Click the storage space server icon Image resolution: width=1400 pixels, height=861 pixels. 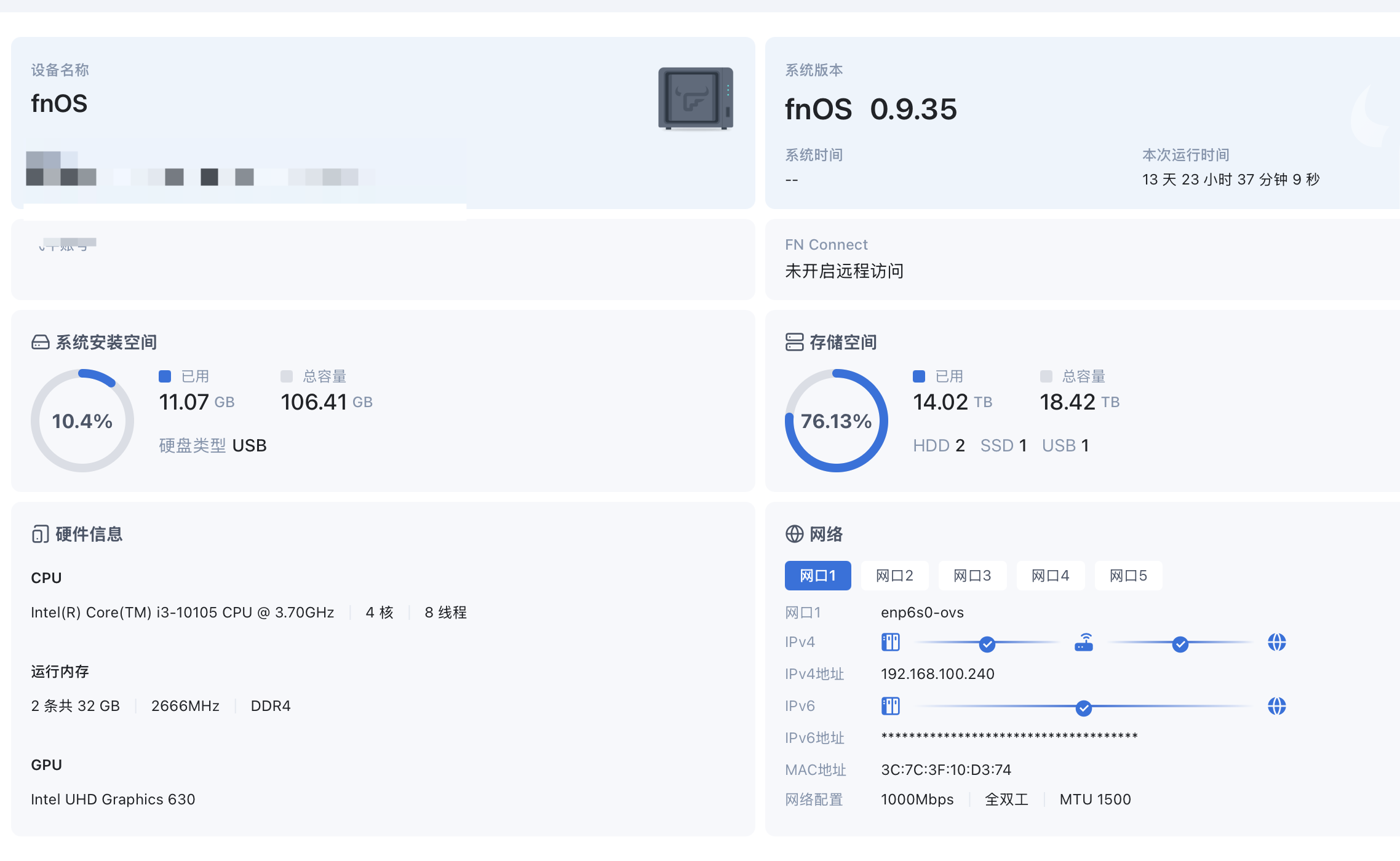[x=794, y=342]
